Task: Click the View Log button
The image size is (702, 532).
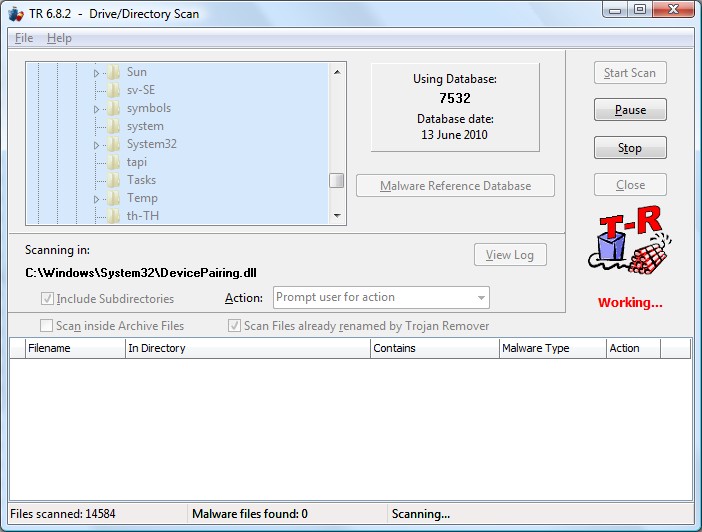Action: 510,255
